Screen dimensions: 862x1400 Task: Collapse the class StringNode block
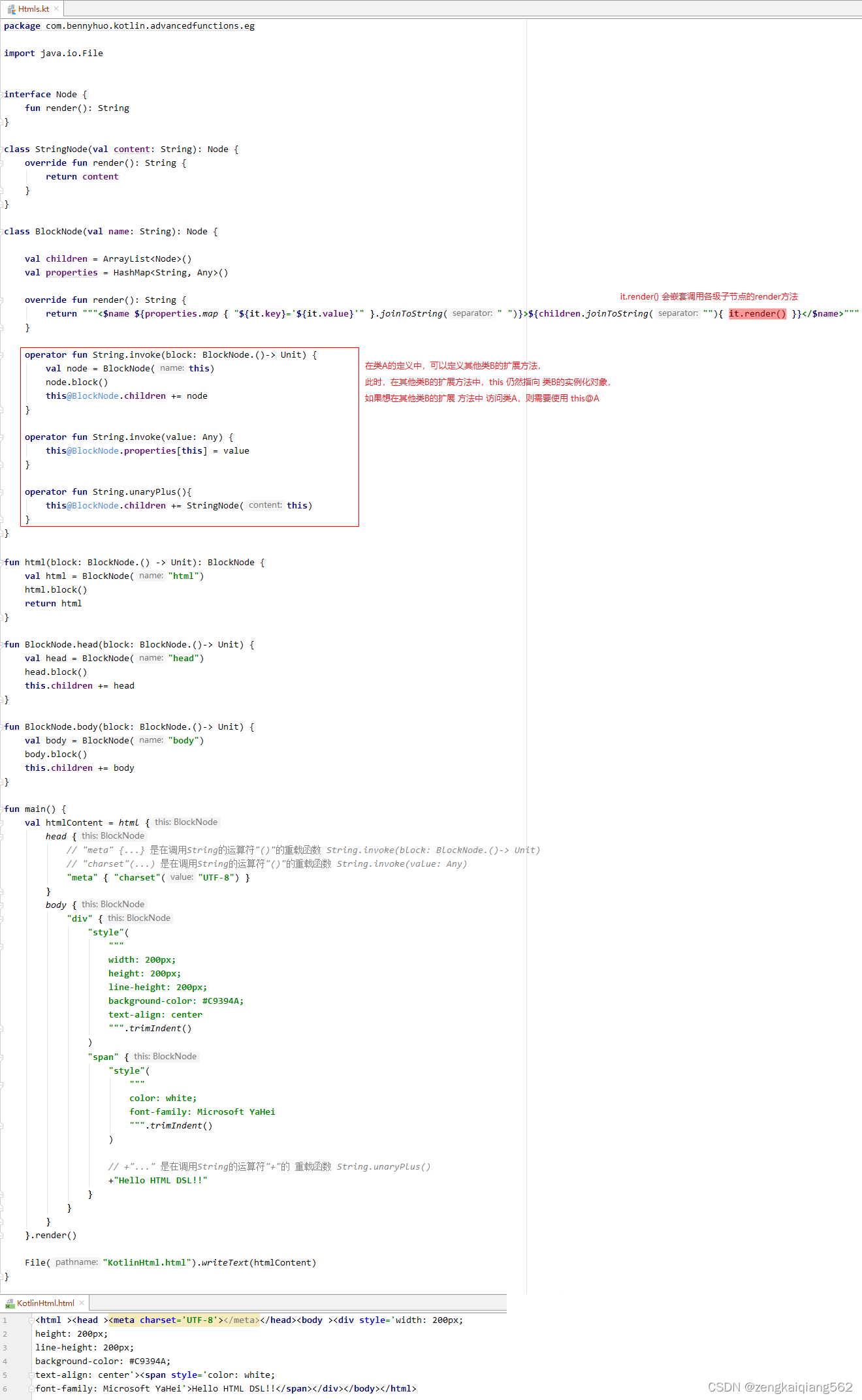(x=3, y=149)
